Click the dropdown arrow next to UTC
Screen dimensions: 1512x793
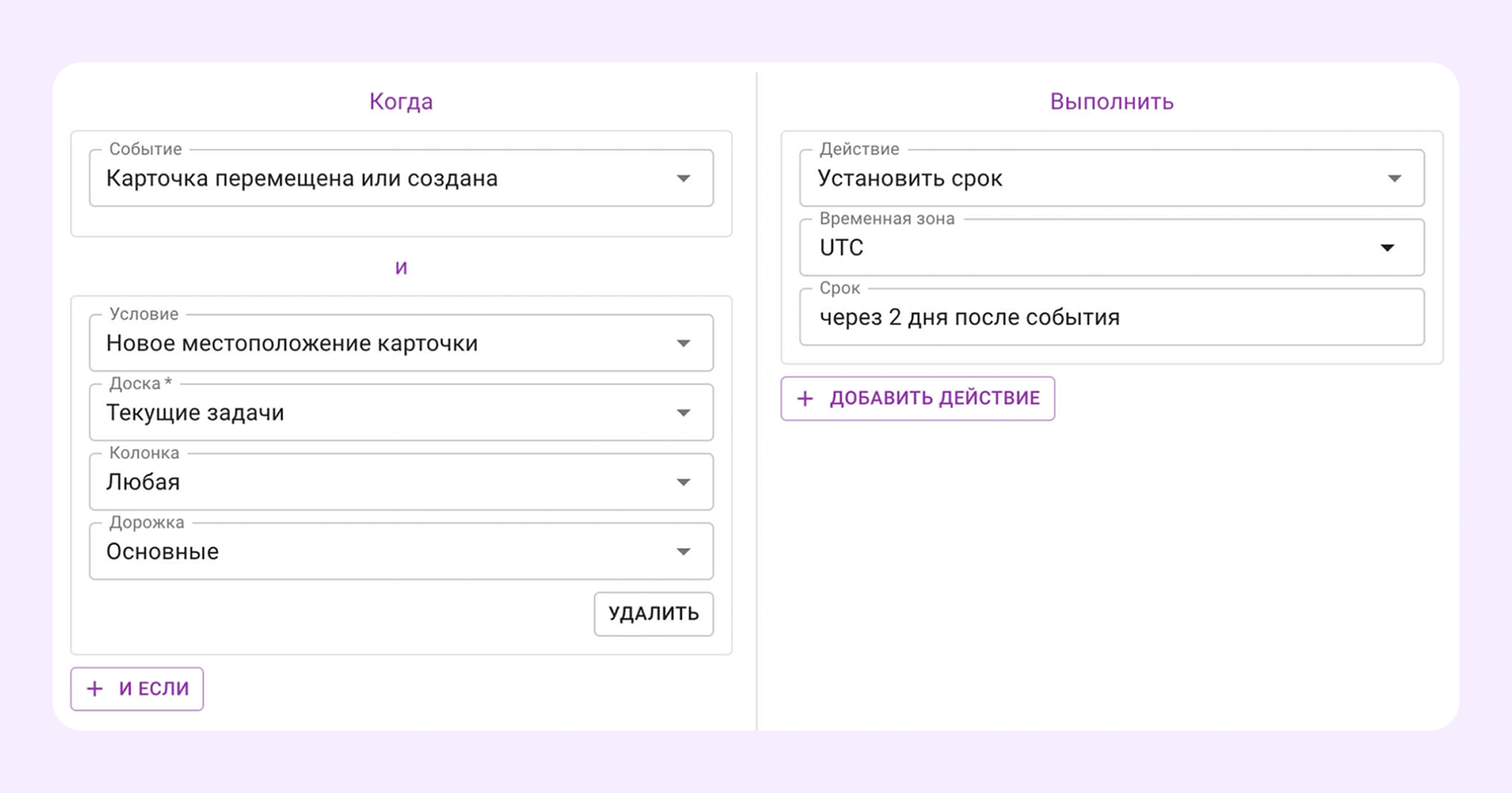point(1390,247)
